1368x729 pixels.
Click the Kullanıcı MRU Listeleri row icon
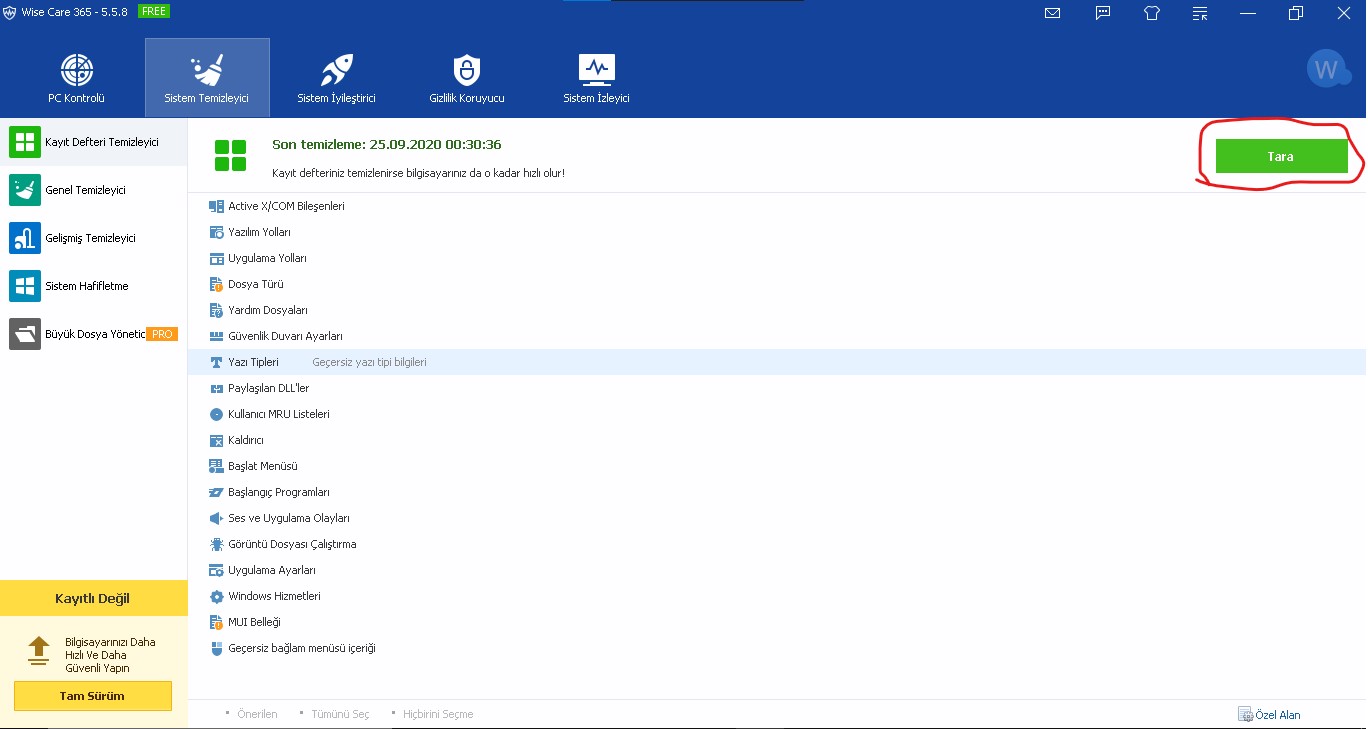pyautogui.click(x=216, y=414)
